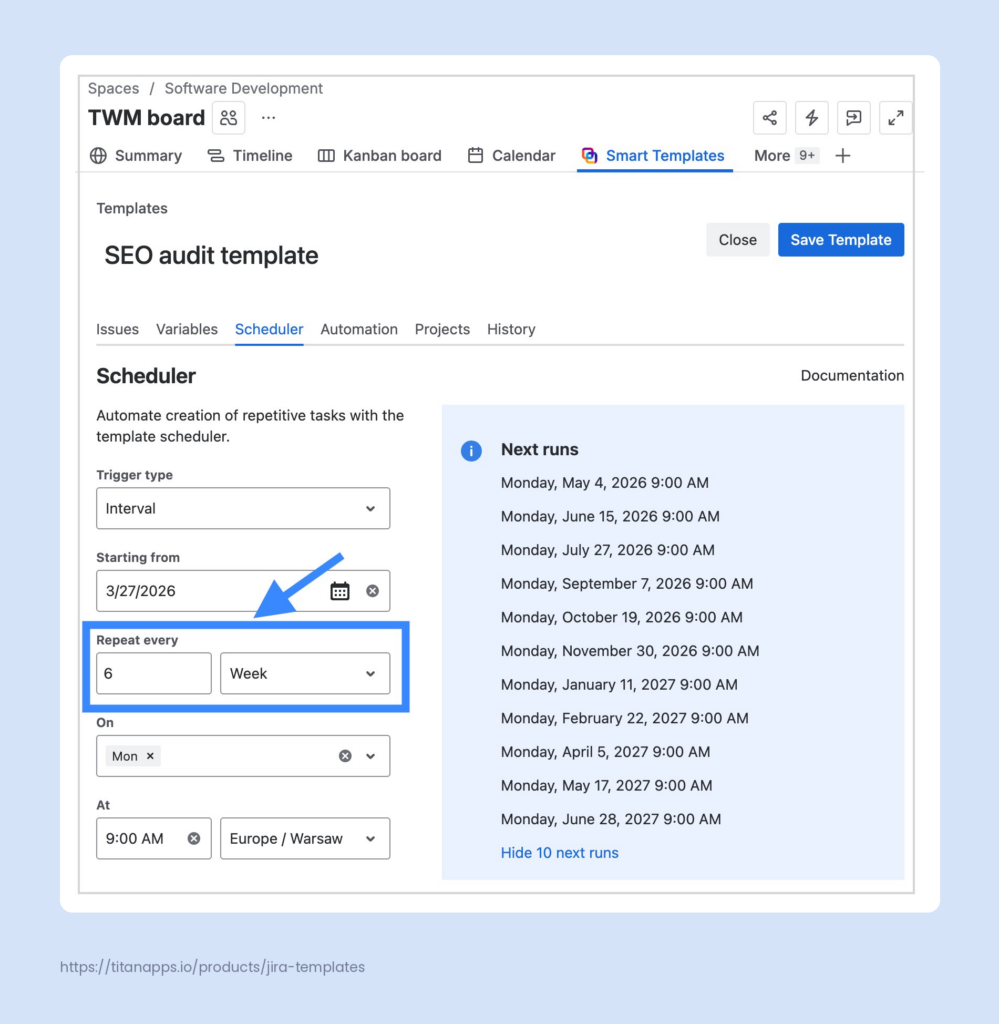
Task: Clear the 3/27/2026 date with its x icon
Action: click(x=373, y=590)
